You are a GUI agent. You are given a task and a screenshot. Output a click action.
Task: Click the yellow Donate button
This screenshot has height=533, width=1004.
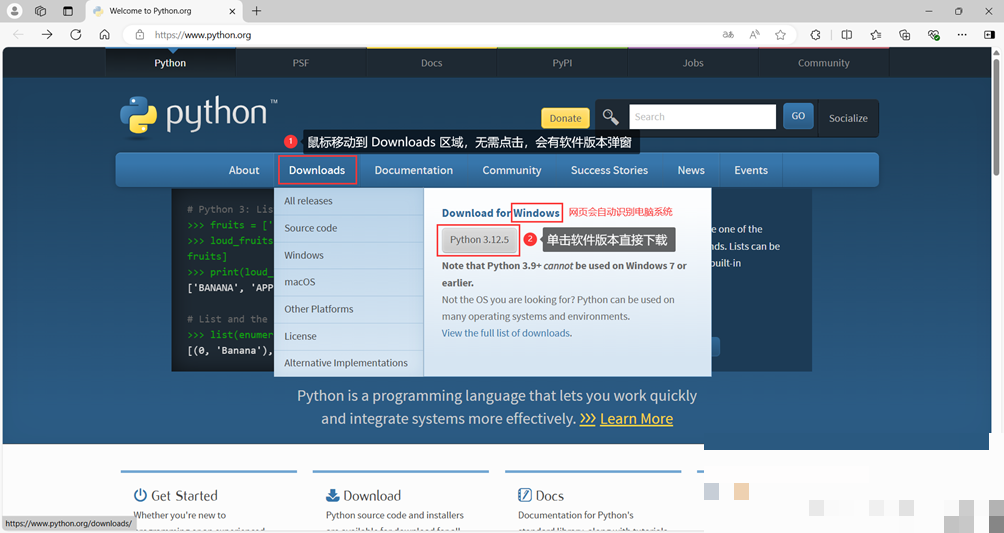[x=565, y=118]
